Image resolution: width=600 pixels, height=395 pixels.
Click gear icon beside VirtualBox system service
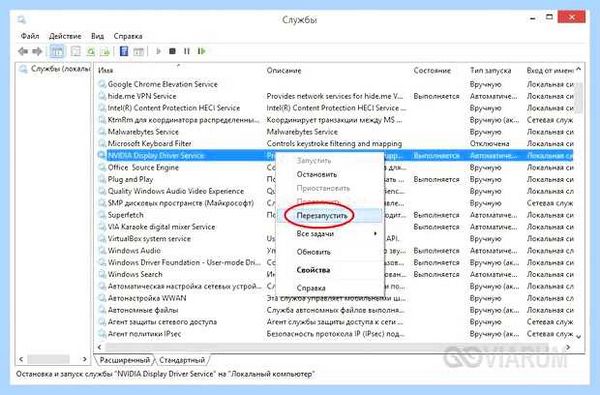[x=102, y=238]
